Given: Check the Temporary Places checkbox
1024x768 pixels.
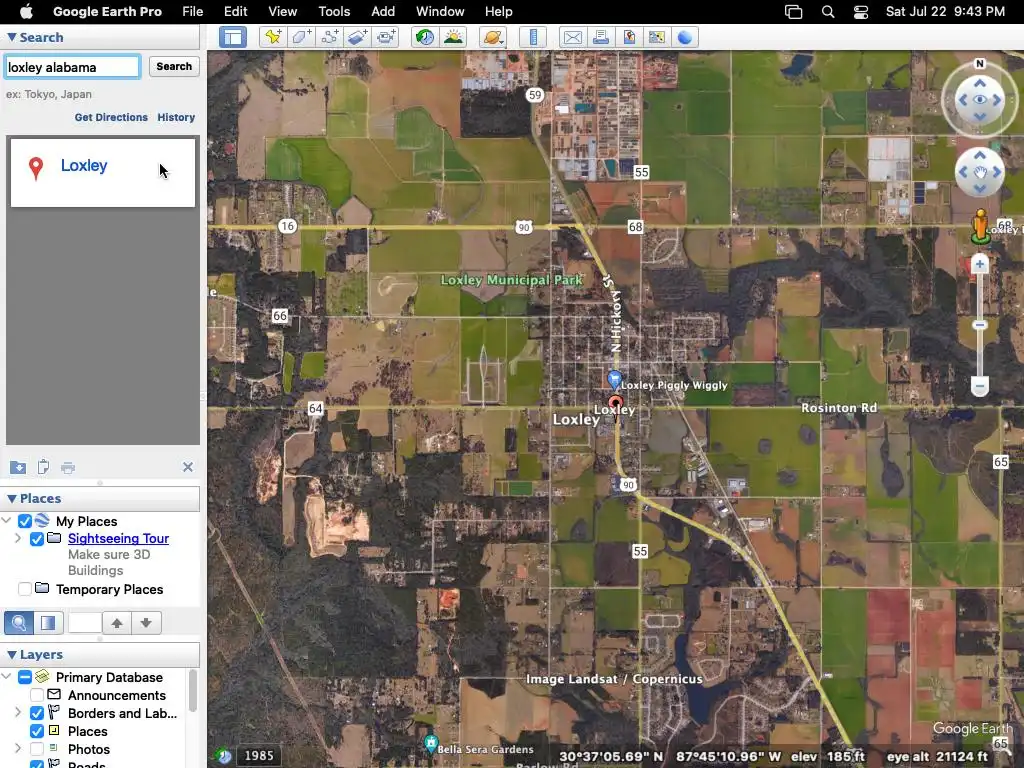Looking at the screenshot, I should (x=25, y=589).
